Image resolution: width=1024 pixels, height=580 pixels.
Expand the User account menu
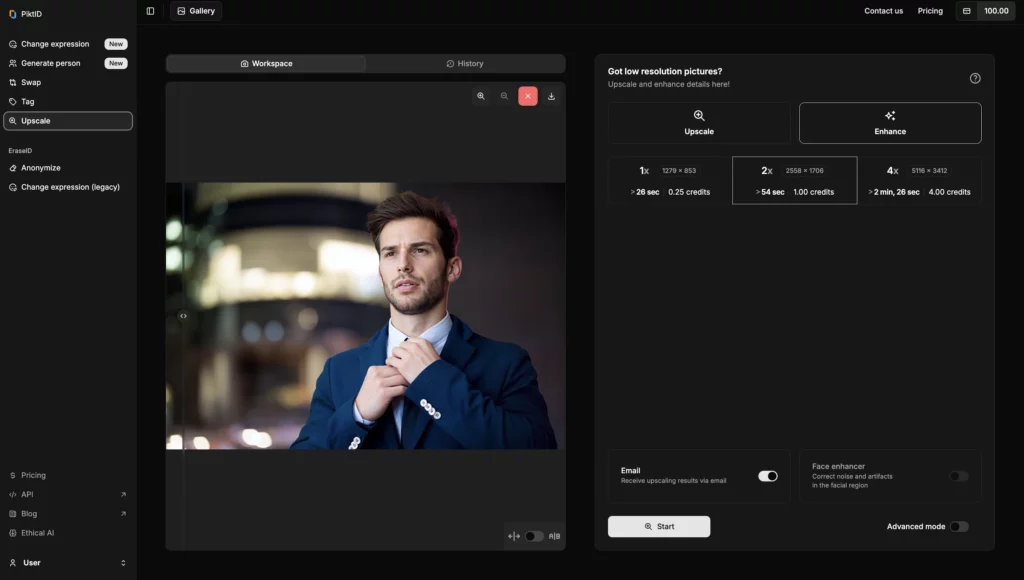point(67,562)
